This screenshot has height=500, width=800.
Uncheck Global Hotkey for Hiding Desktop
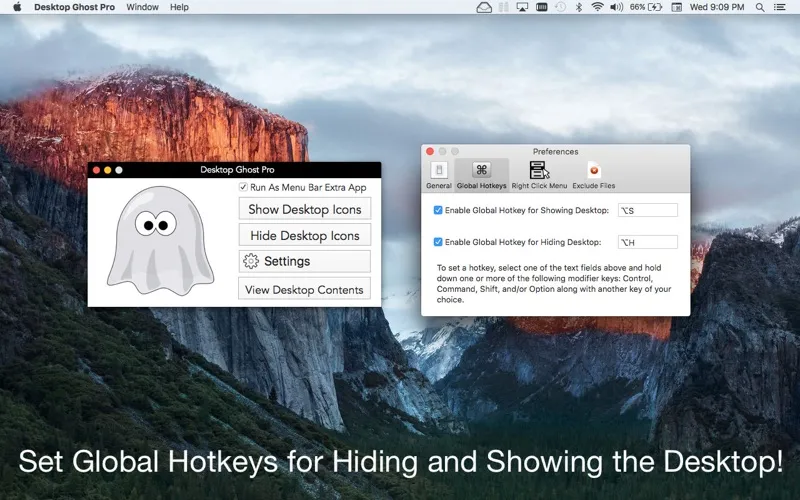[x=438, y=242]
